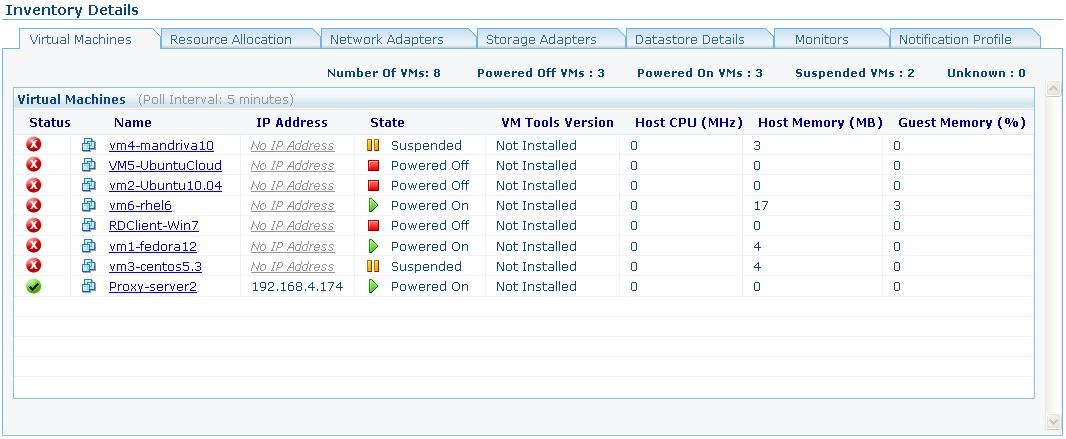
Task: Click the VM icon beside vm6-rhel6
Action: click(x=88, y=206)
